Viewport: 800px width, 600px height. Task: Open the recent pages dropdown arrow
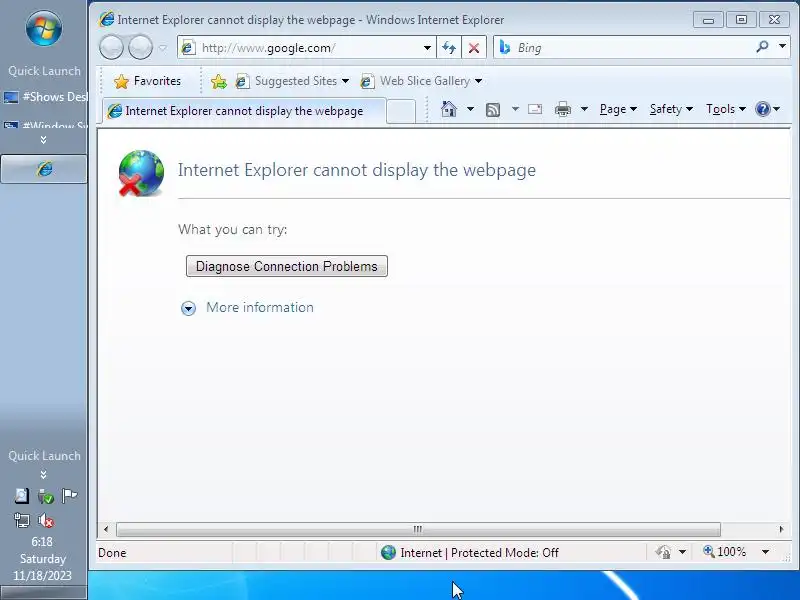click(x=163, y=48)
